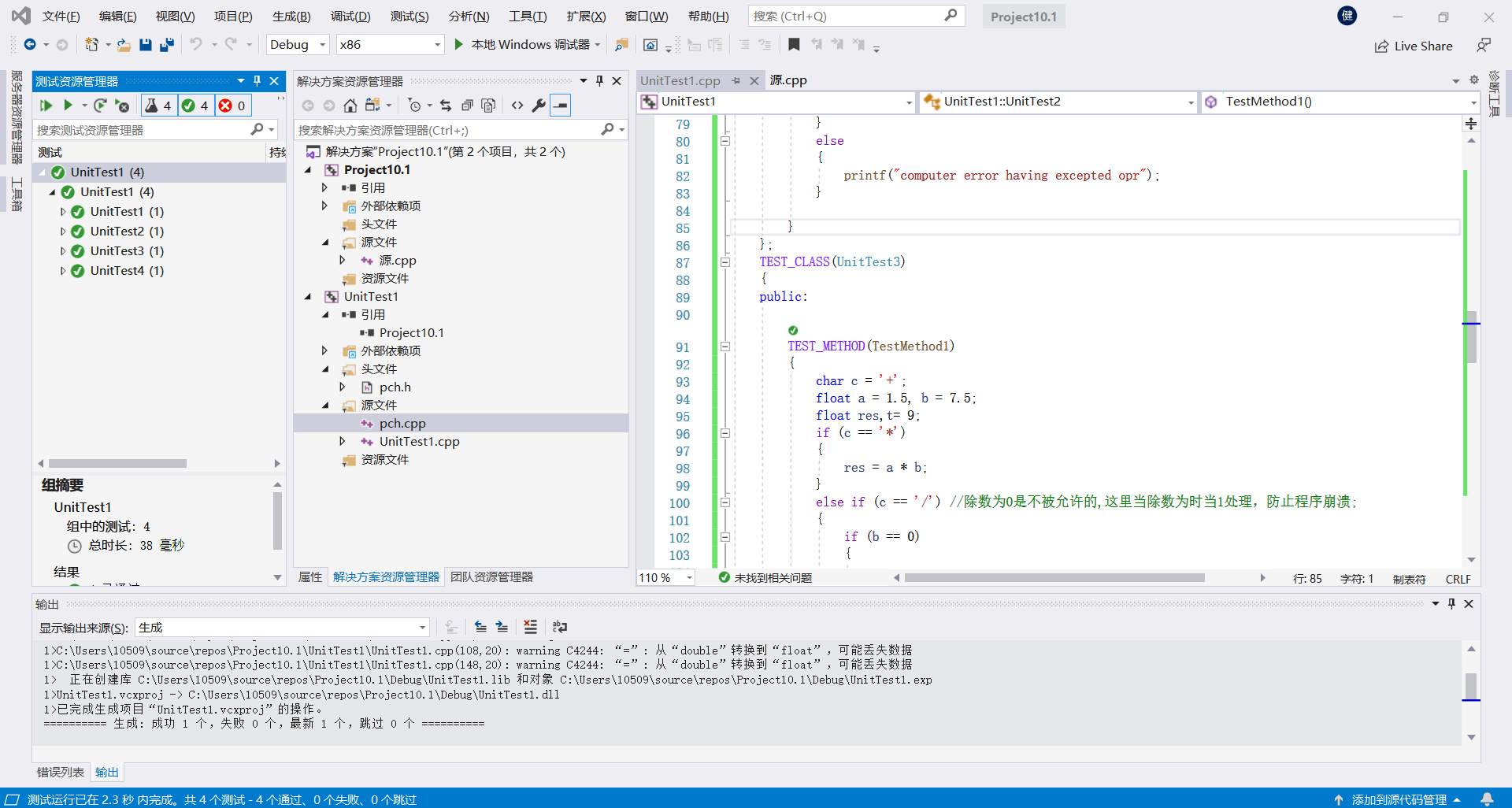This screenshot has height=808, width=1512.
Task: Click the Solution Explorer home icon
Action: (x=350, y=106)
